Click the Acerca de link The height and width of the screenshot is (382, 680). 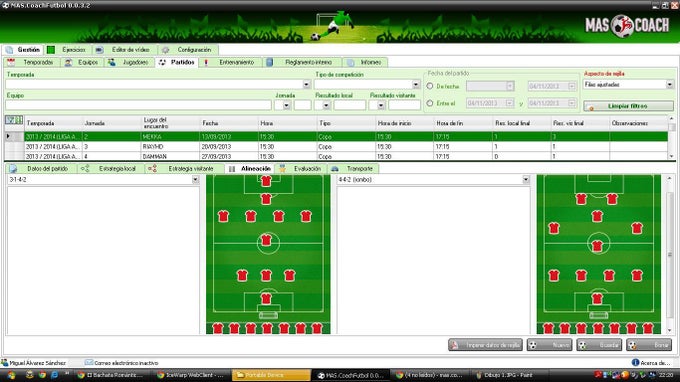[655, 363]
